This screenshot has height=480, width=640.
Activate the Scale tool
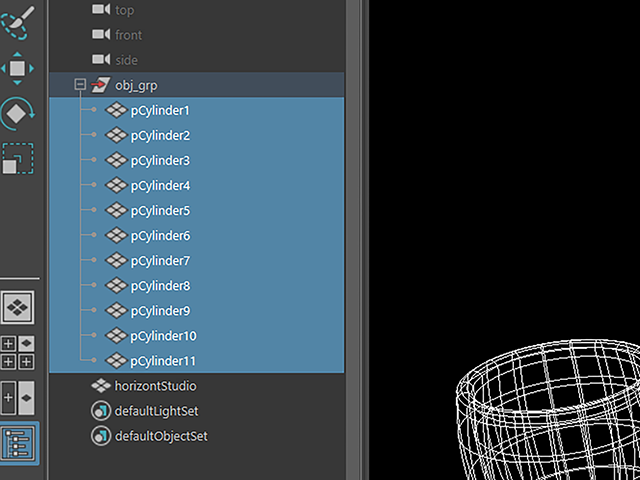pyautogui.click(x=18, y=159)
